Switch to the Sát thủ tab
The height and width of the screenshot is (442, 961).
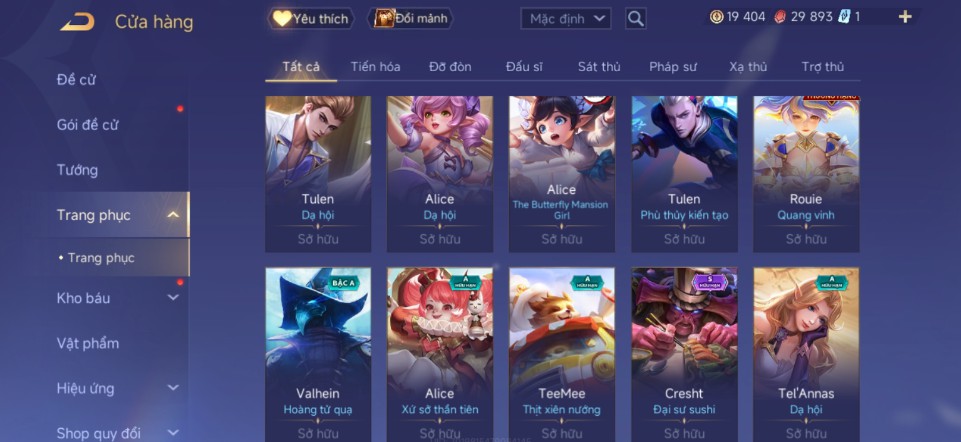click(599, 67)
